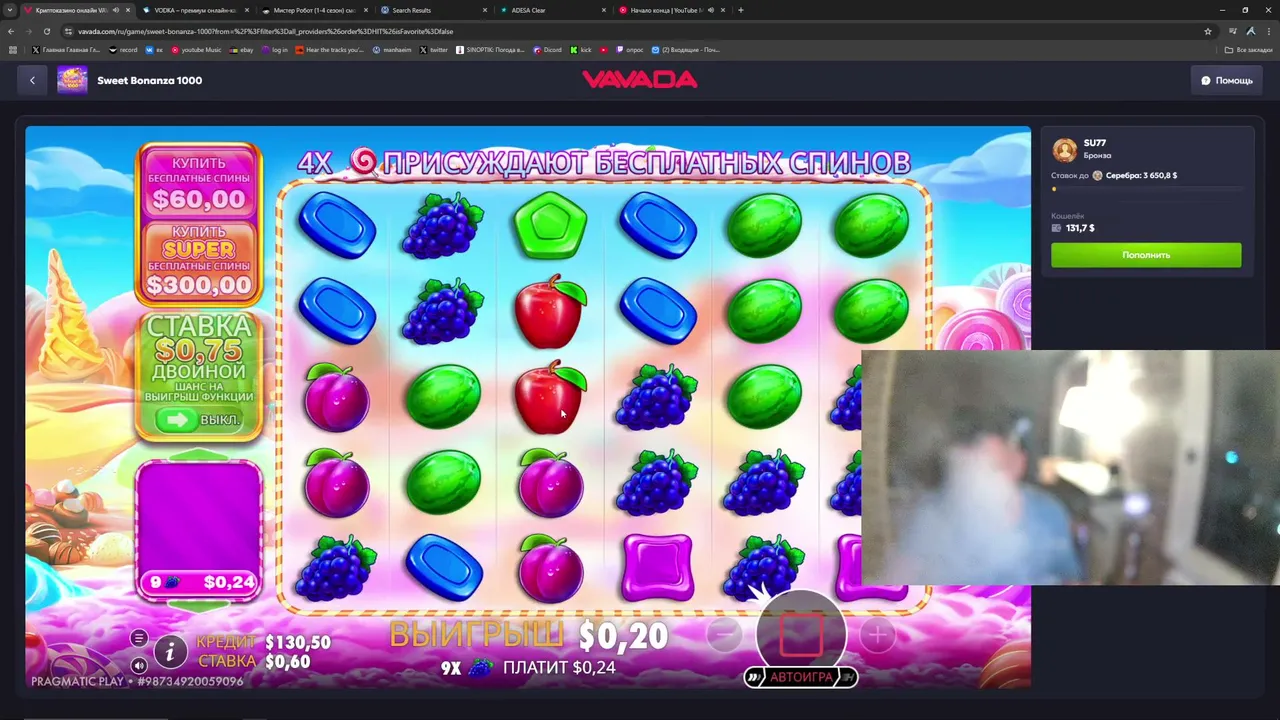Click the КРЕДИТ $130,50 balance text
The image size is (1280, 720).
click(x=263, y=642)
